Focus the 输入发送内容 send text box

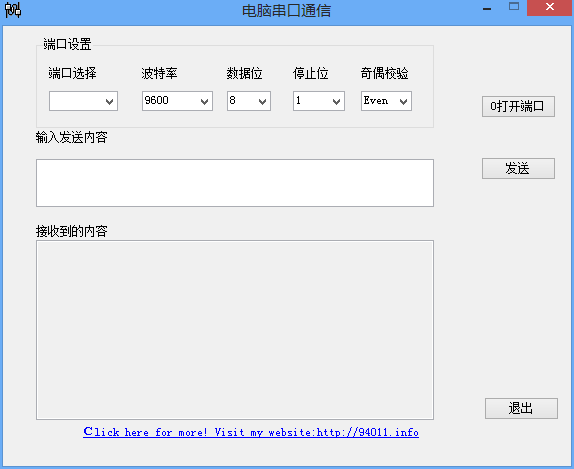point(235,183)
